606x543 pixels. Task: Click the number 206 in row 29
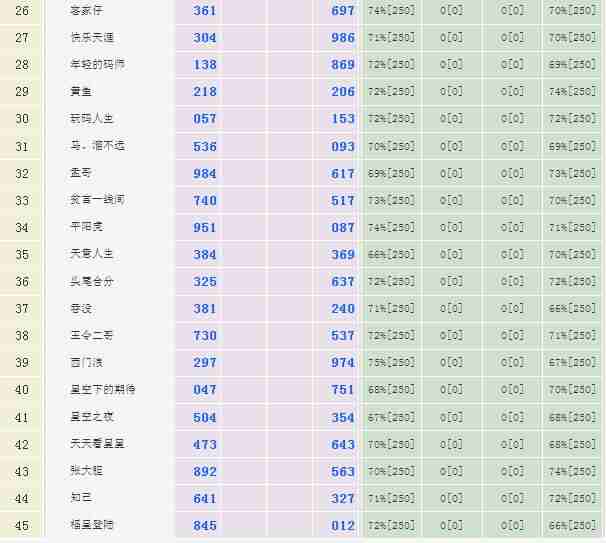[343, 92]
